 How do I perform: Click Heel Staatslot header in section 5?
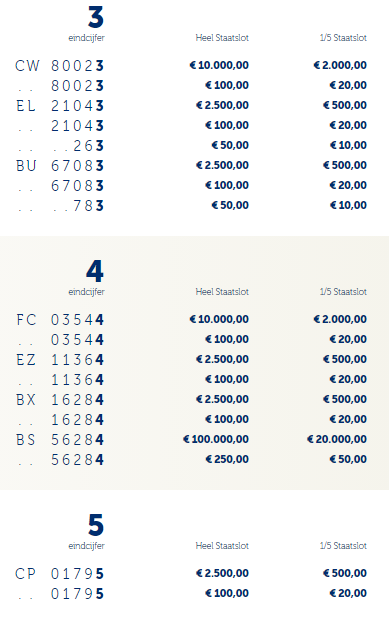pyautogui.click(x=222, y=546)
